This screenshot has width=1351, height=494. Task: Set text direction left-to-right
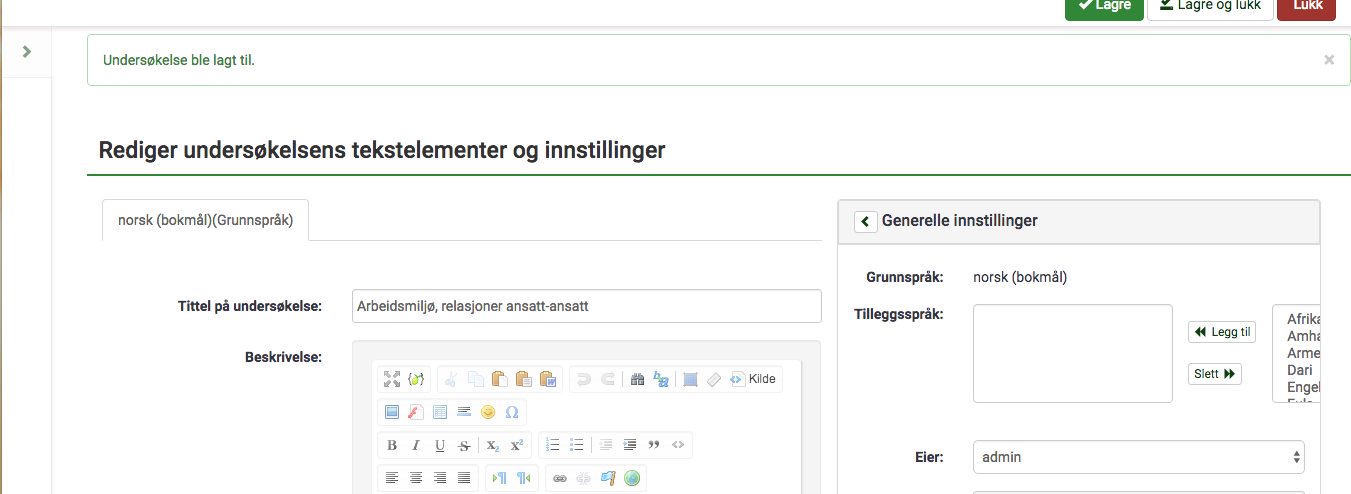tap(499, 478)
